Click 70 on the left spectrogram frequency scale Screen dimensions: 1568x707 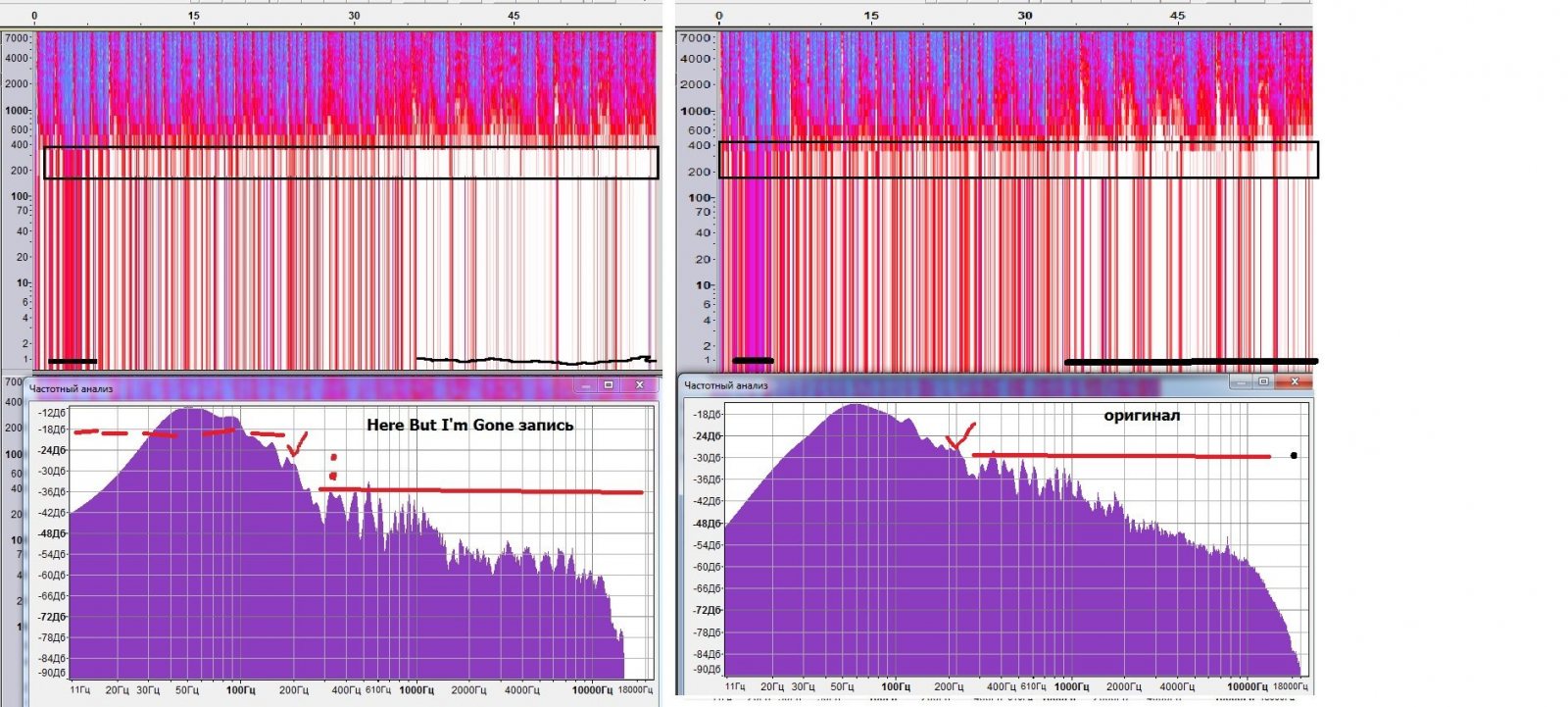pos(23,211)
